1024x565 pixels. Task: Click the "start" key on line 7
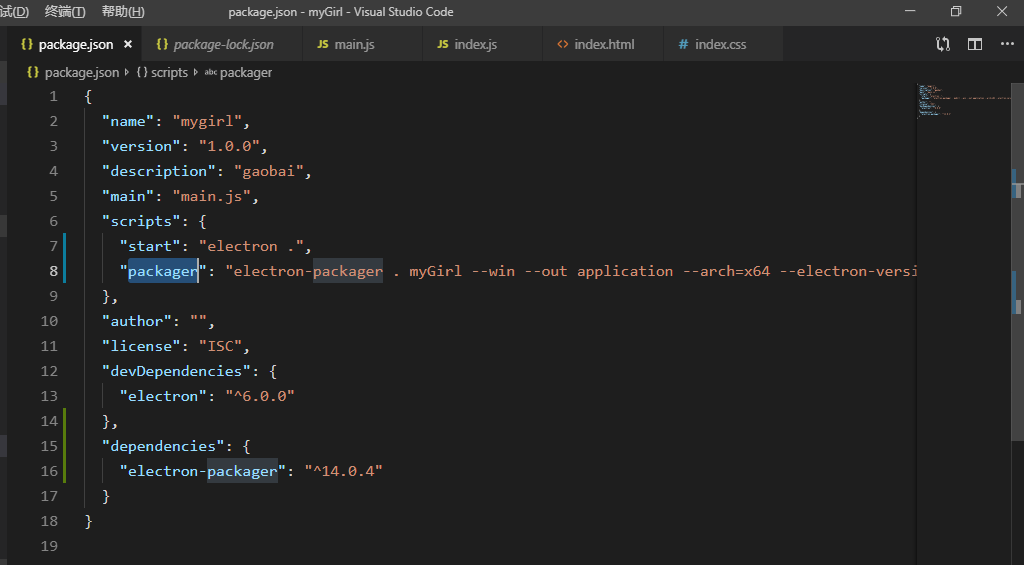pyautogui.click(x=150, y=246)
